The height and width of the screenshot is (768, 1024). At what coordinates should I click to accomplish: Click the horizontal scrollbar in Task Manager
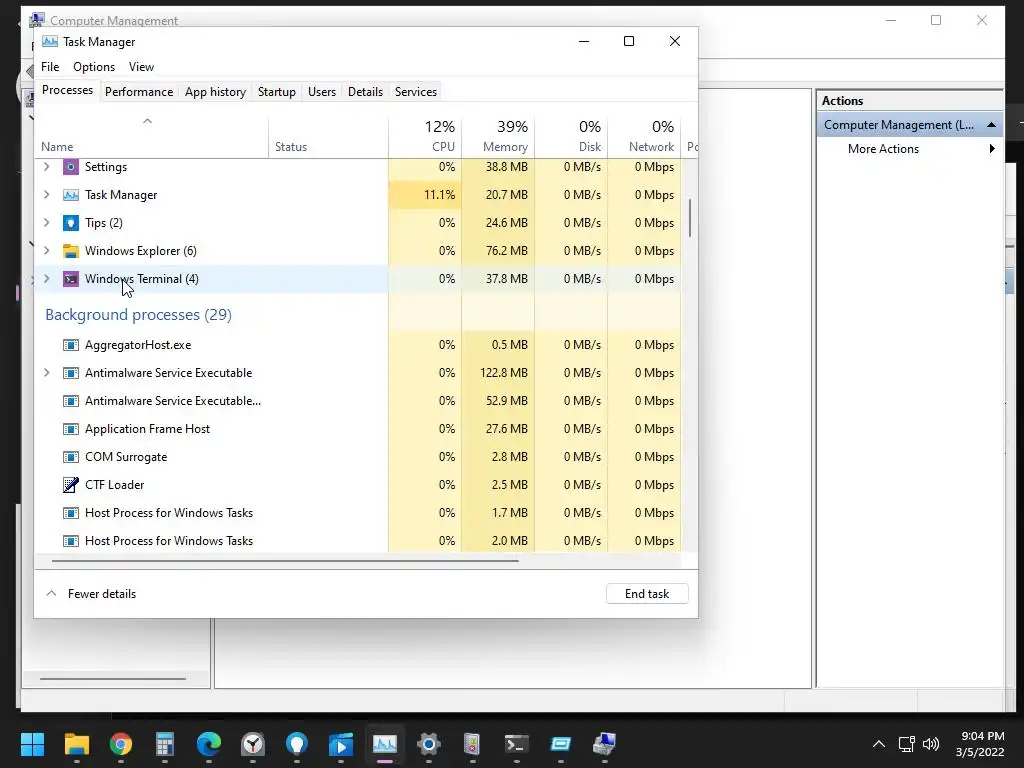[285, 561]
